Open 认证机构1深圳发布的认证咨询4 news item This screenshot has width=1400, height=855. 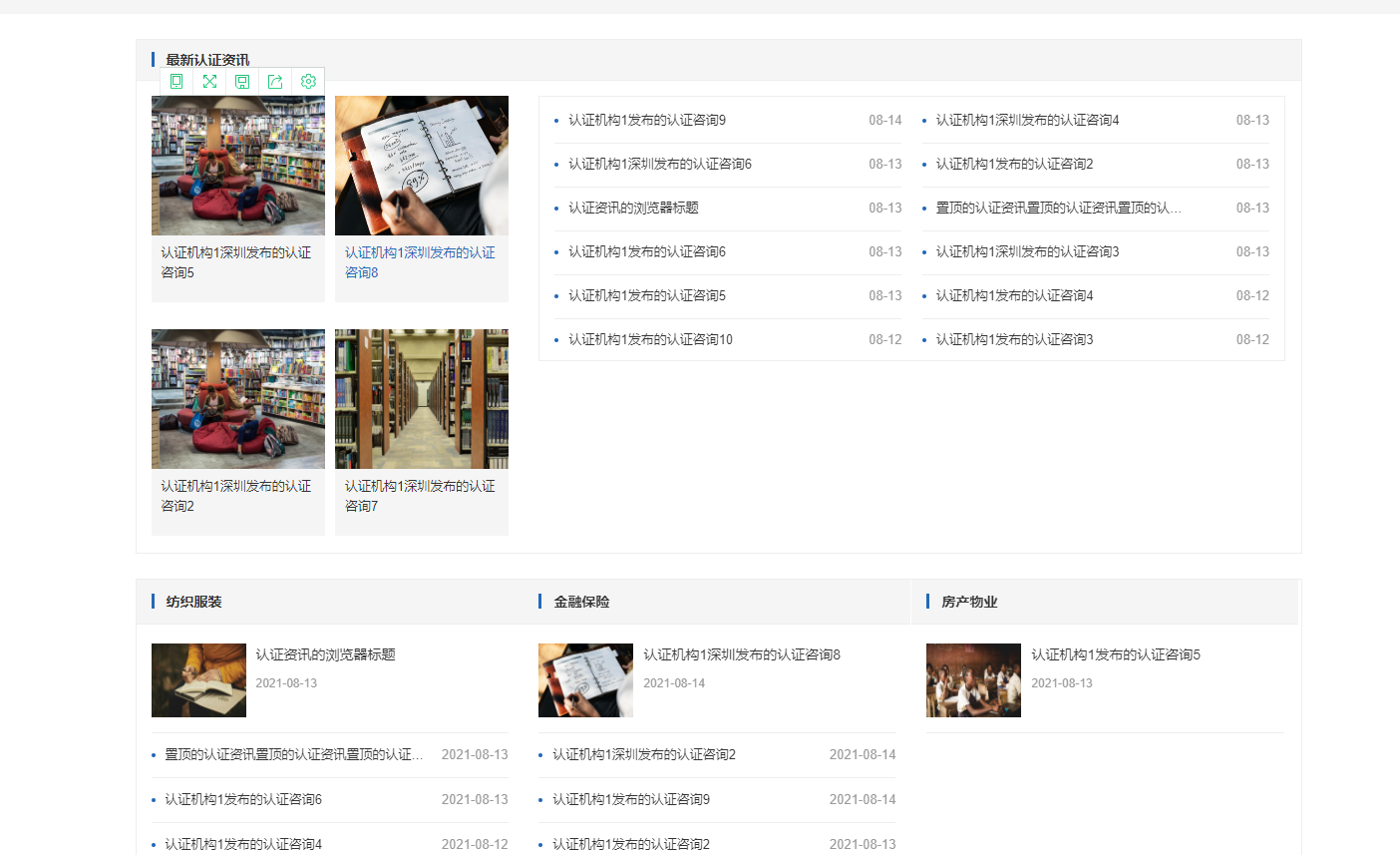point(1027,120)
